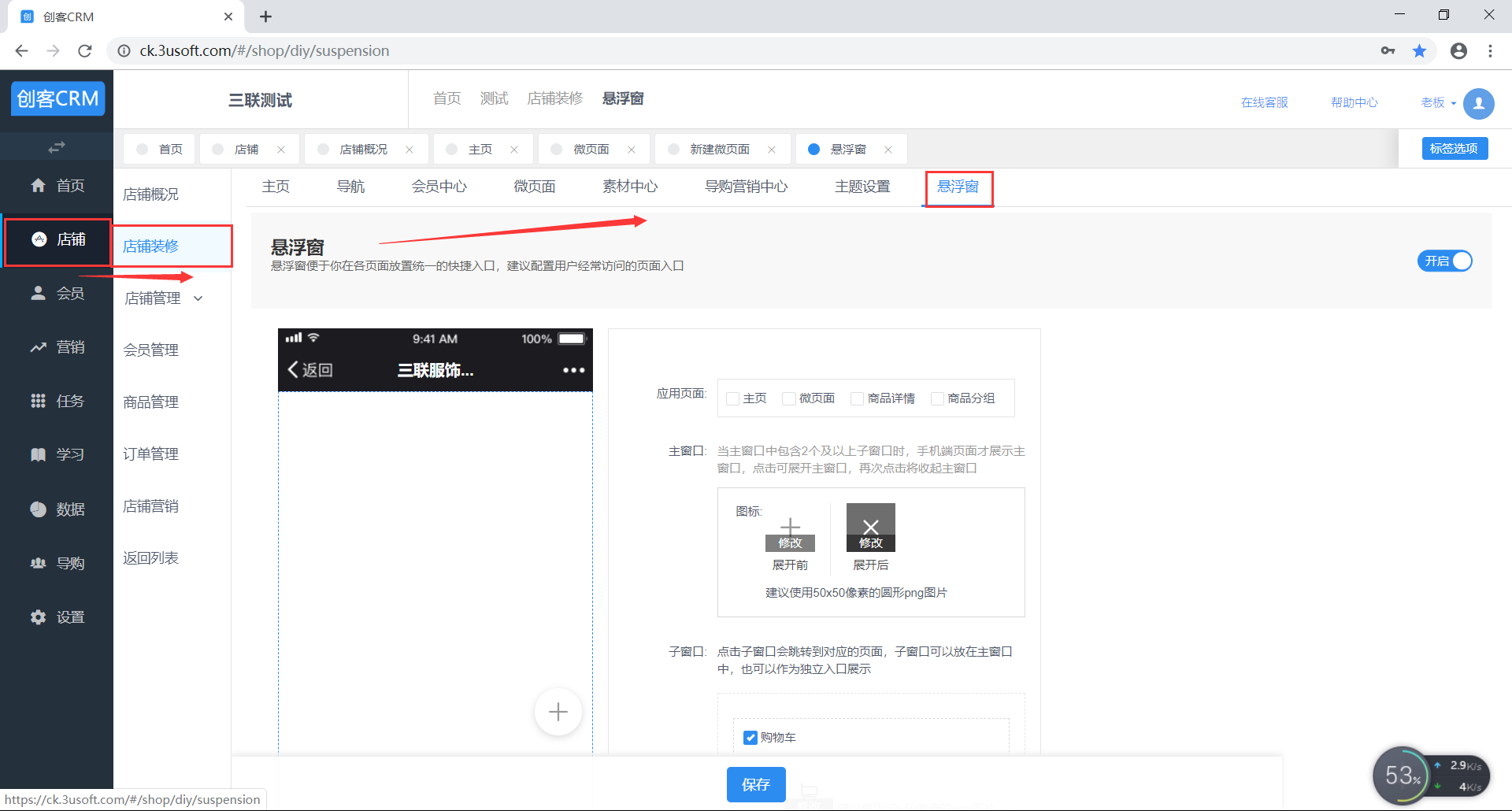Close the 微页面 page tab

632,150
